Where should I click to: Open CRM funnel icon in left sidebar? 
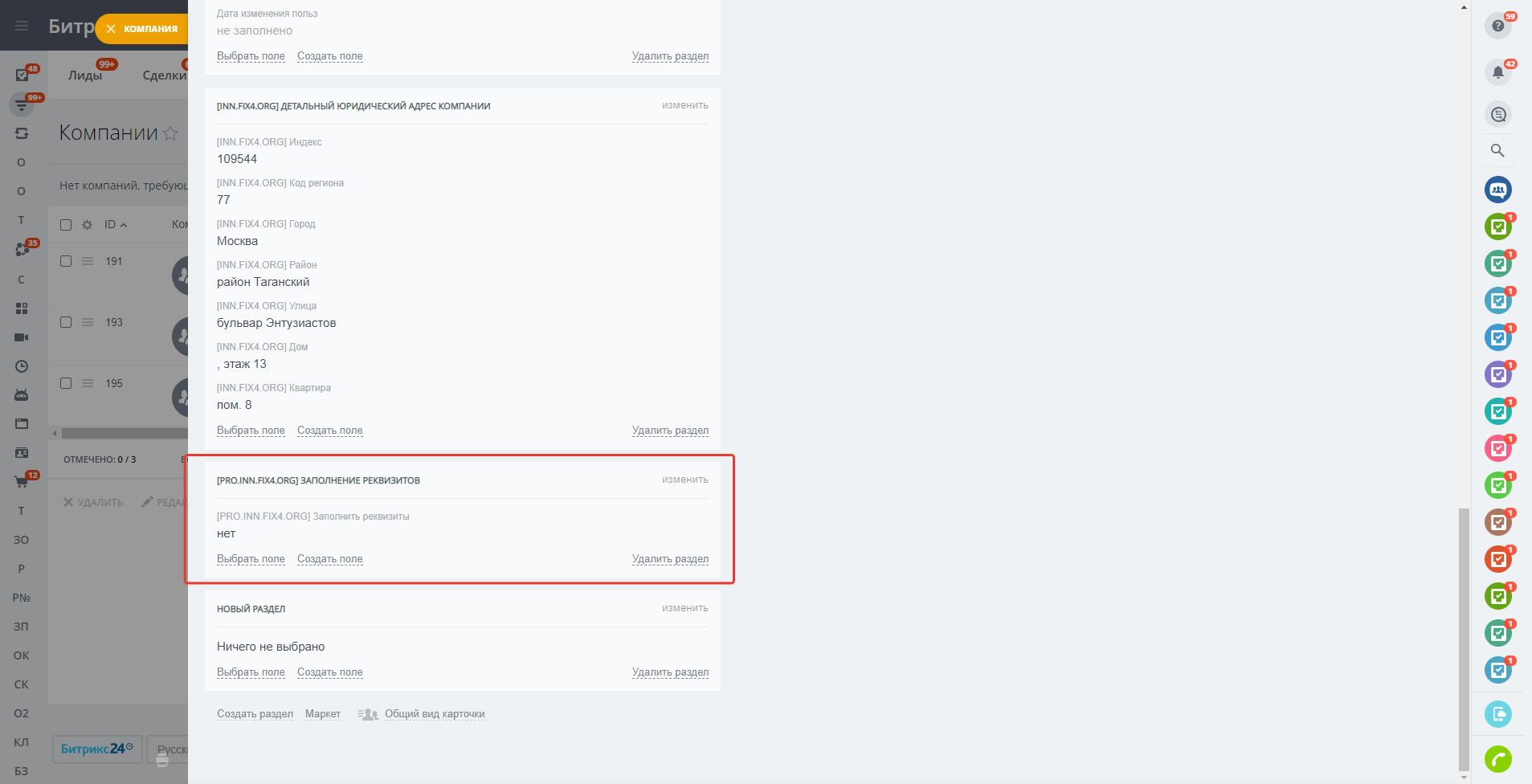[22, 104]
